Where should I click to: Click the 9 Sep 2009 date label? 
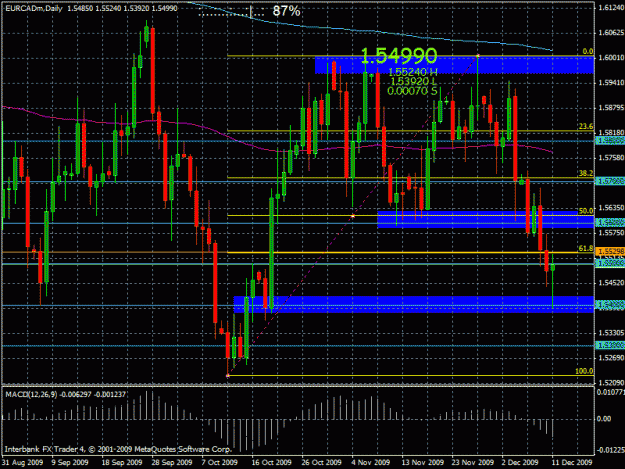tap(70, 462)
